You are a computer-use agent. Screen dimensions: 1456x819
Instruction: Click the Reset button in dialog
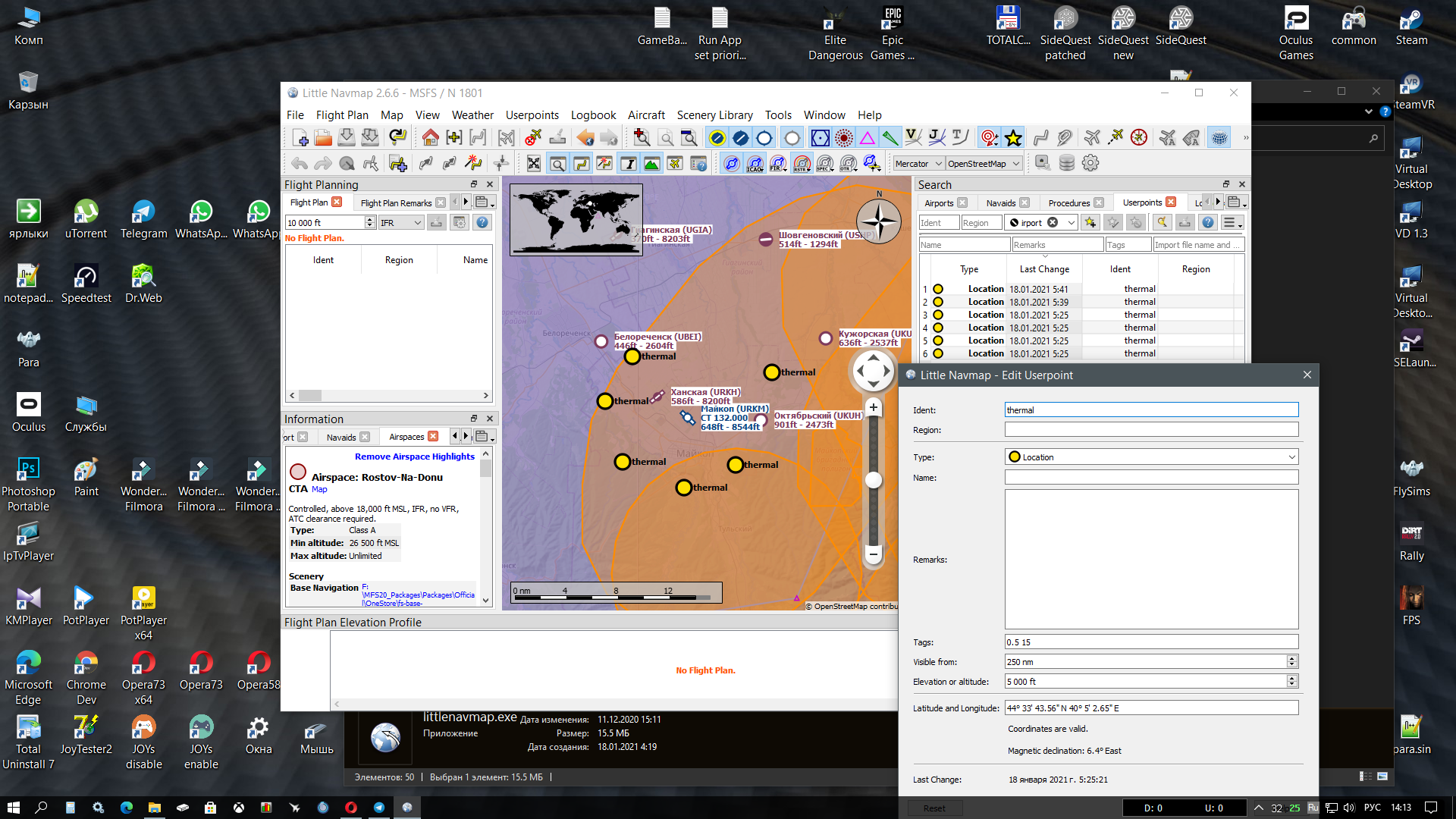tap(934, 808)
